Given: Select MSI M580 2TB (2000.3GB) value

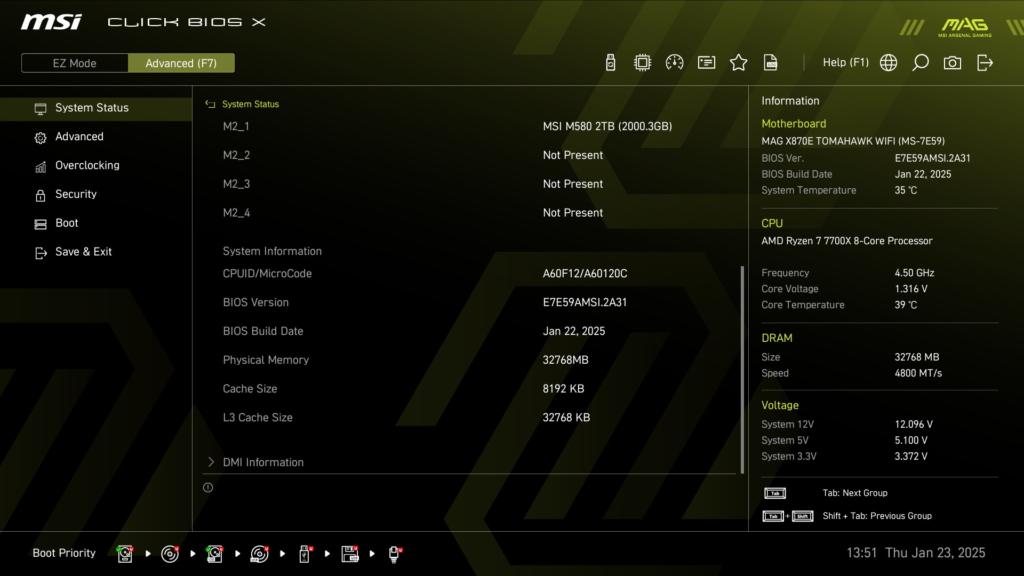Looking at the screenshot, I should point(607,126).
